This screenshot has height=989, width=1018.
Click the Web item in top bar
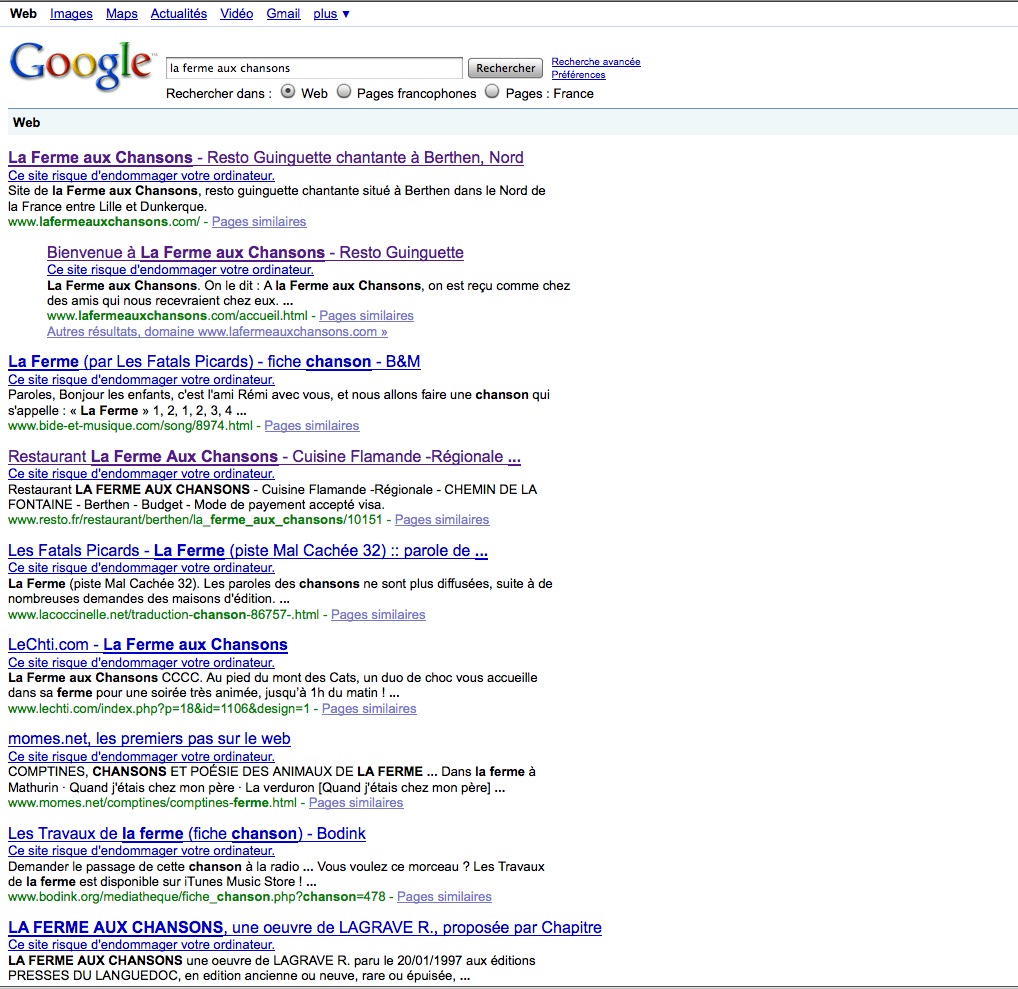click(x=23, y=14)
